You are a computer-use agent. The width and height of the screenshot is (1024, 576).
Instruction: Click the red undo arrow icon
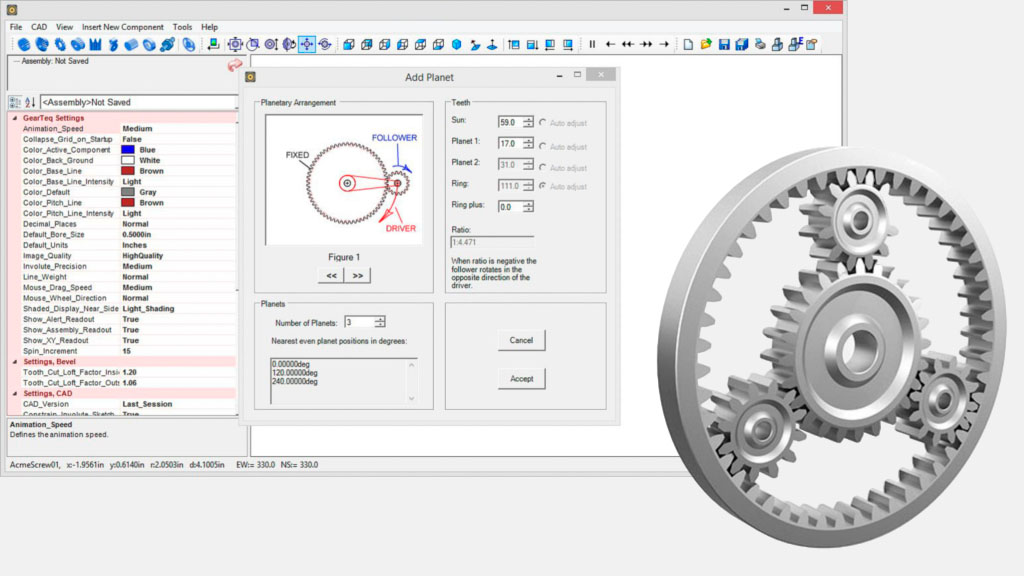coord(235,65)
